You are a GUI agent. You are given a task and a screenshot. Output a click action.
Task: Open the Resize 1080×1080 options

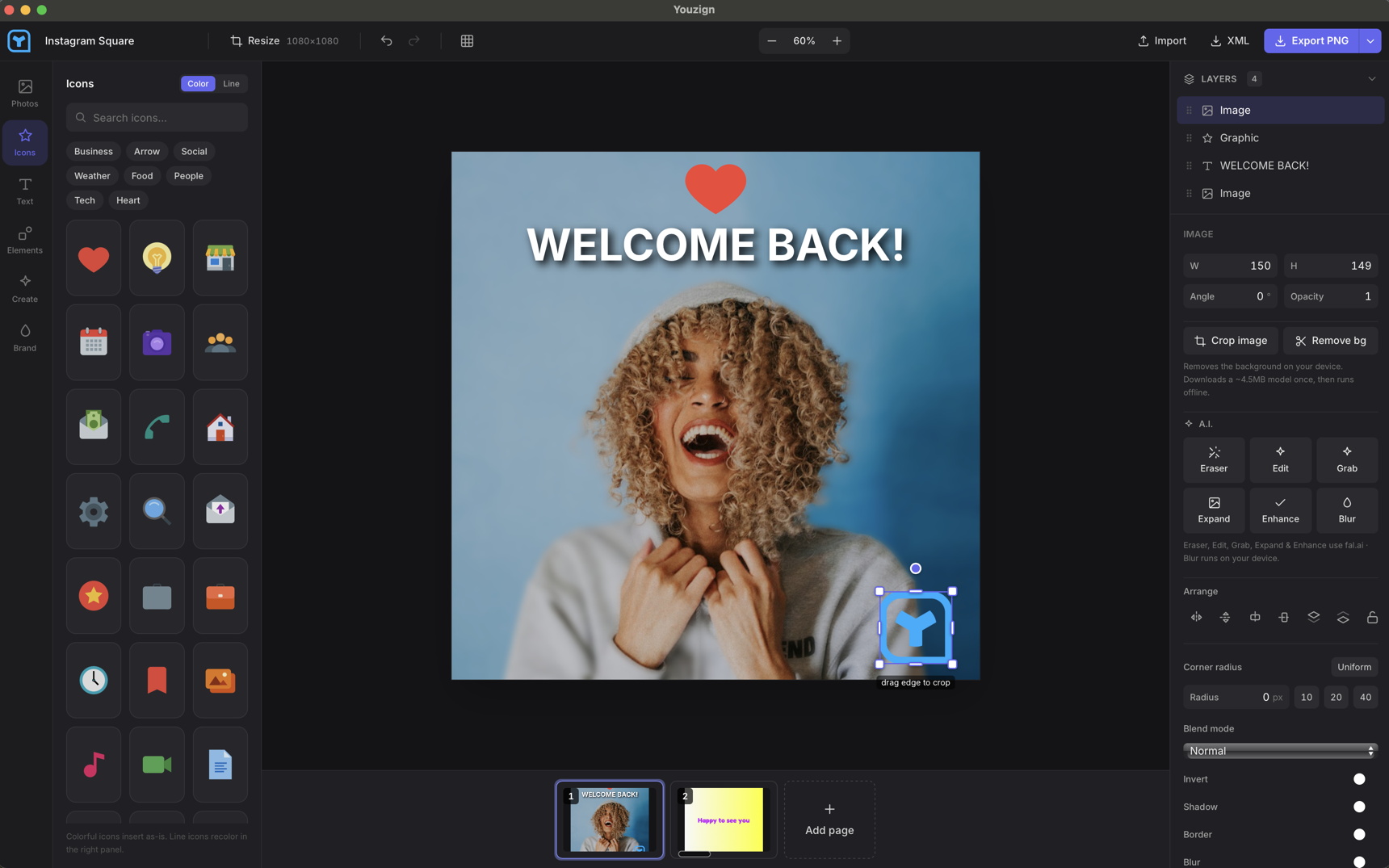coord(284,40)
